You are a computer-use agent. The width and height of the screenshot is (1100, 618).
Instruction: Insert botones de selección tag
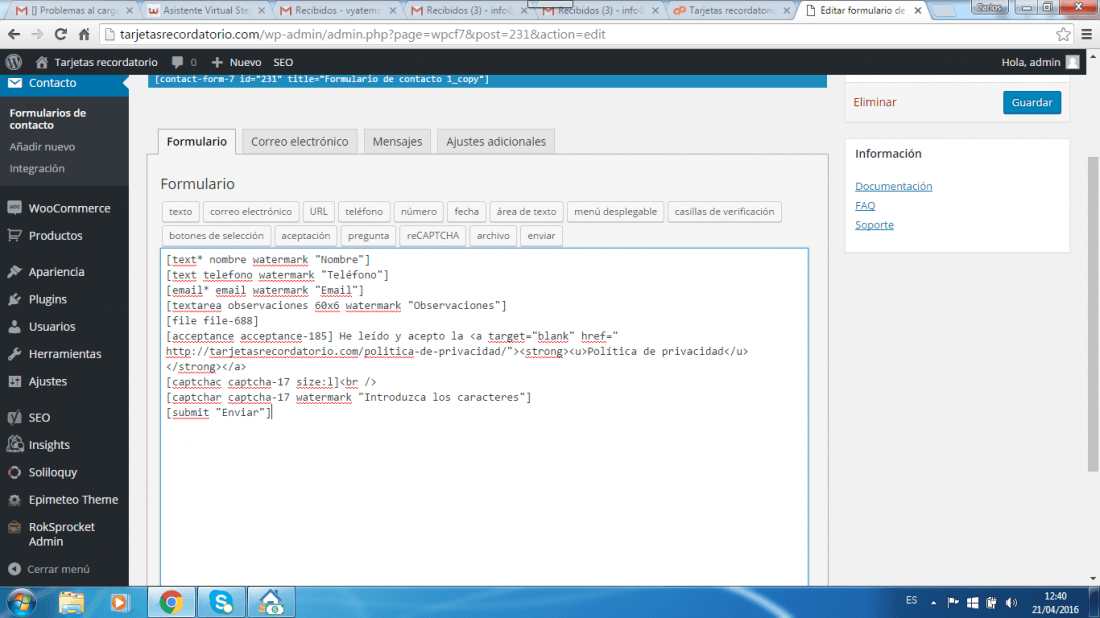tap(216, 236)
